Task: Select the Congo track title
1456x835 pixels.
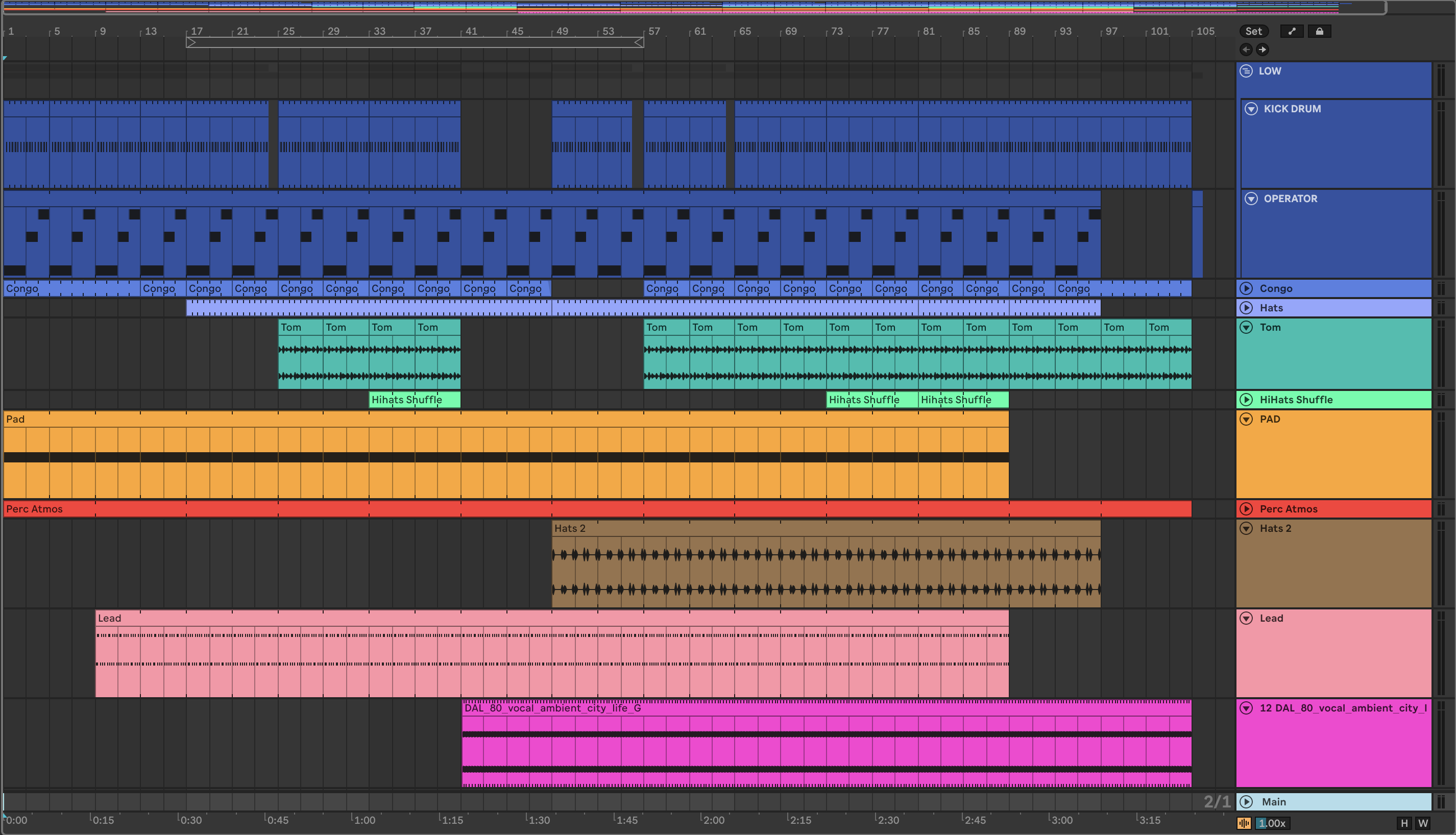Action: [1276, 288]
